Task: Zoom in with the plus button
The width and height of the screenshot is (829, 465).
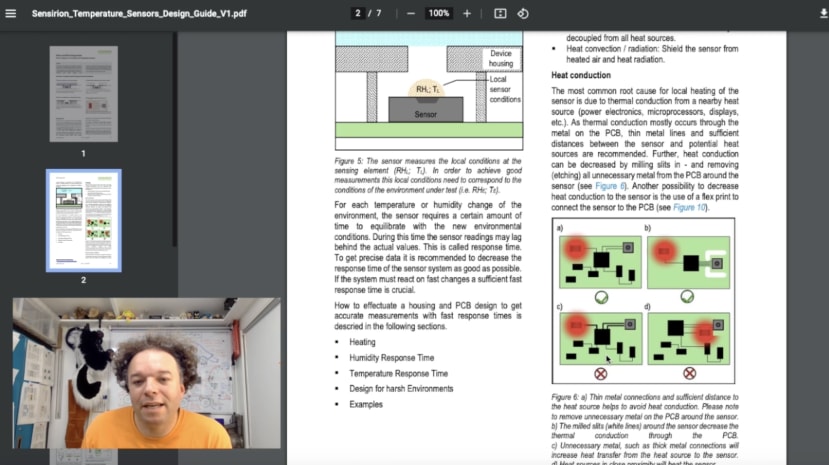Action: pos(467,14)
